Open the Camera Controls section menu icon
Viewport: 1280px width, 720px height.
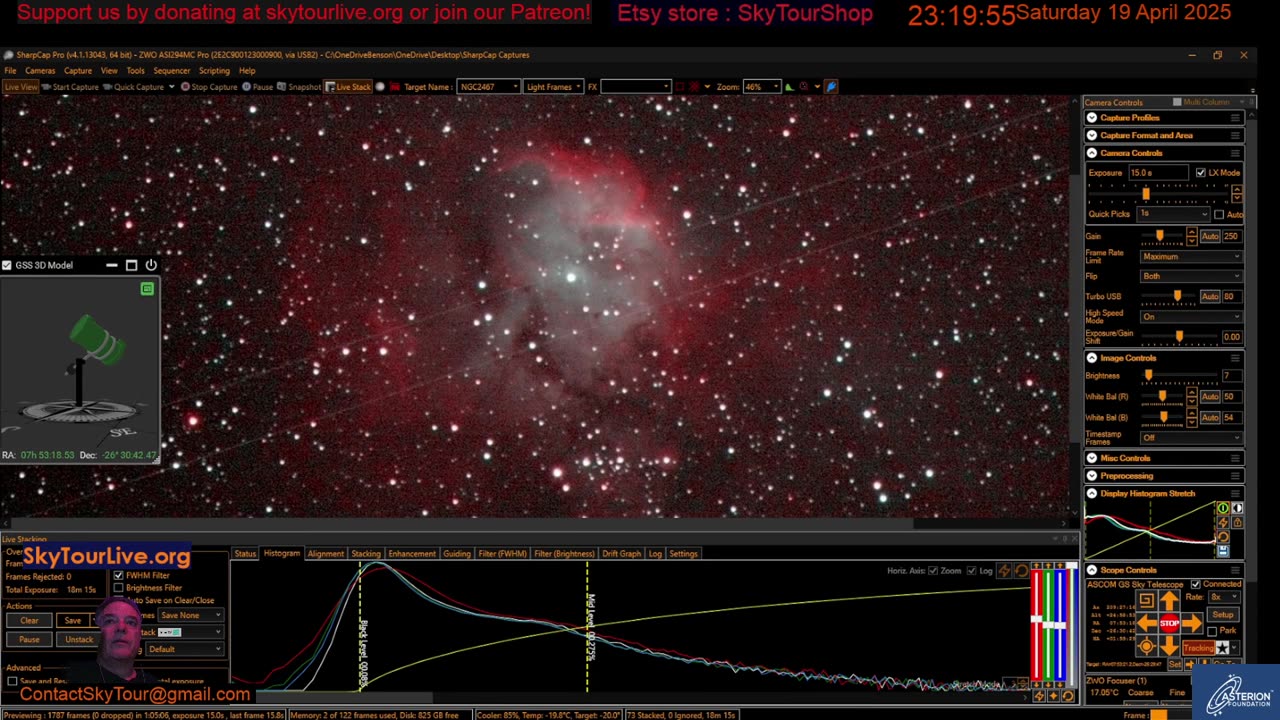tap(1235, 153)
